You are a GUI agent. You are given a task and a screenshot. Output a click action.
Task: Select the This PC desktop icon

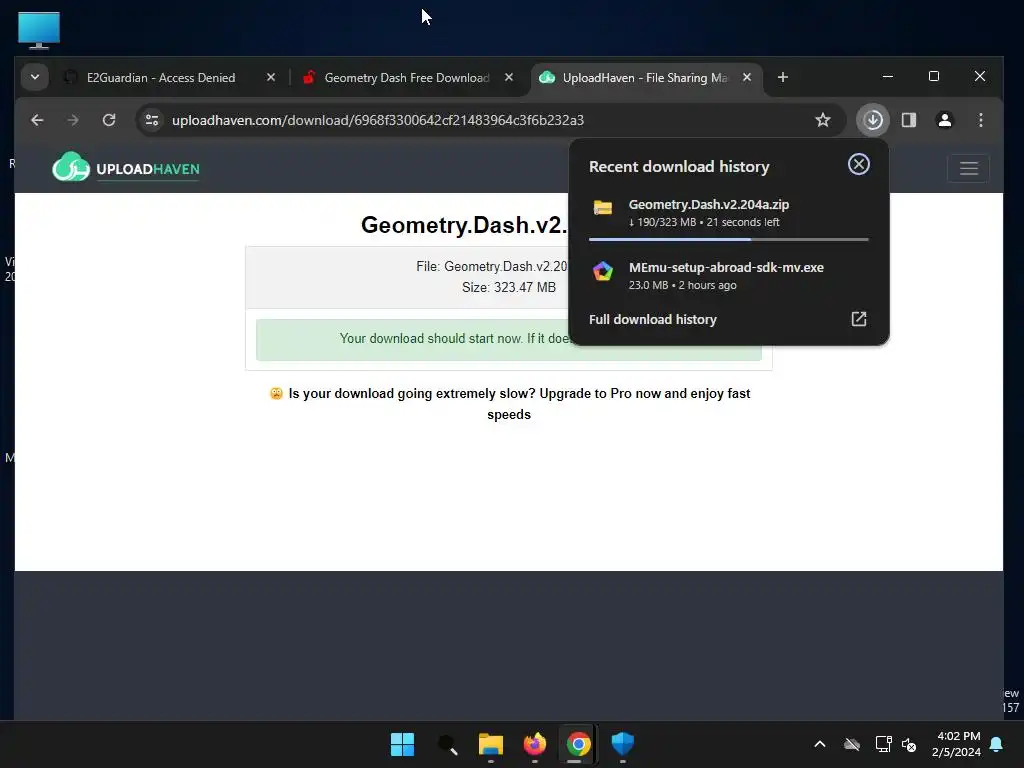[x=39, y=30]
